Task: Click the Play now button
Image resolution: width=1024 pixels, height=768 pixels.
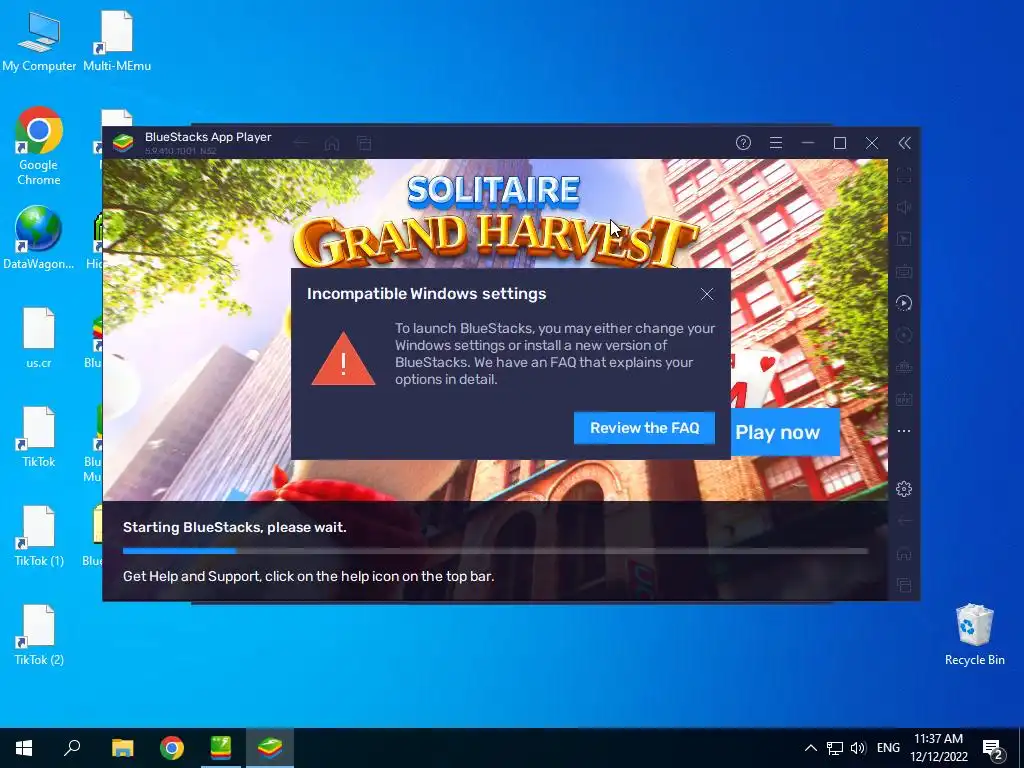Action: click(x=785, y=432)
